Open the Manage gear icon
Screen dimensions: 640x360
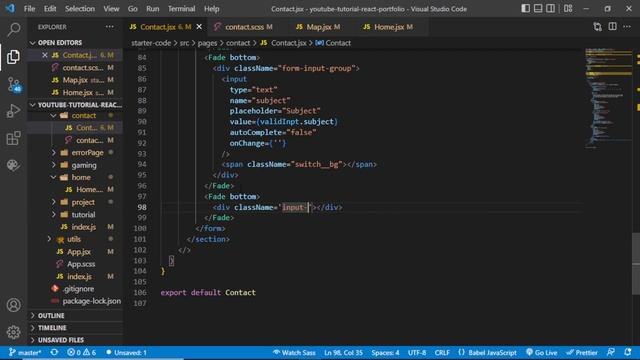tap(13, 332)
